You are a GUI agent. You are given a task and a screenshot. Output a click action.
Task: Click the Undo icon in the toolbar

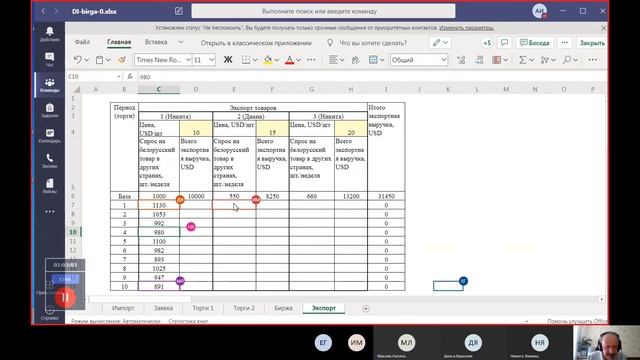coord(77,60)
